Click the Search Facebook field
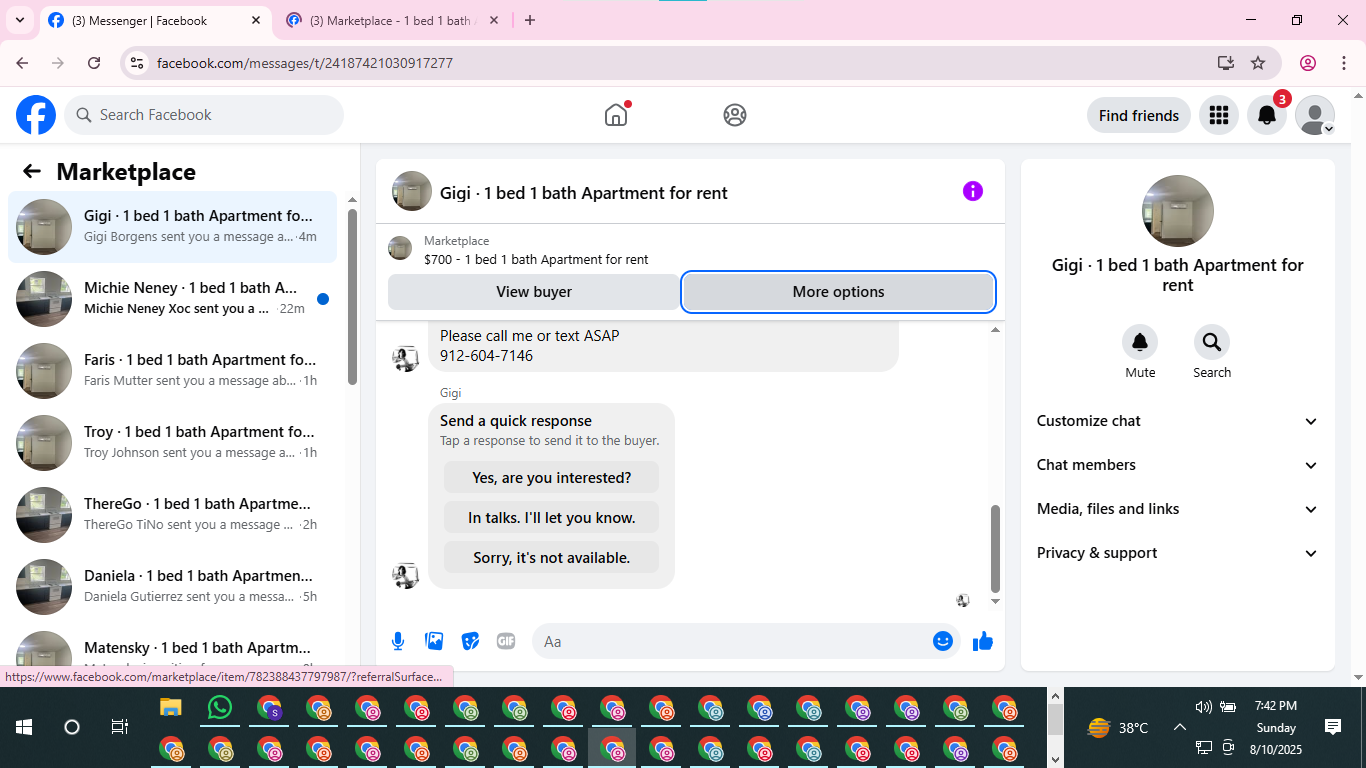This screenshot has width=1366, height=768. pyautogui.click(x=204, y=115)
